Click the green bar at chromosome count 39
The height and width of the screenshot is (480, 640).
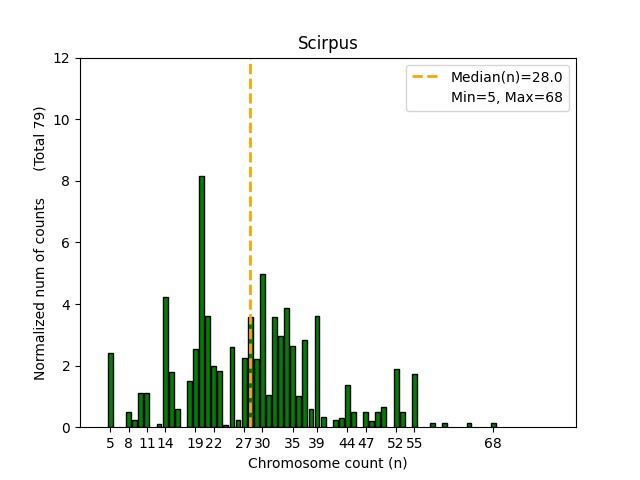(x=317, y=372)
